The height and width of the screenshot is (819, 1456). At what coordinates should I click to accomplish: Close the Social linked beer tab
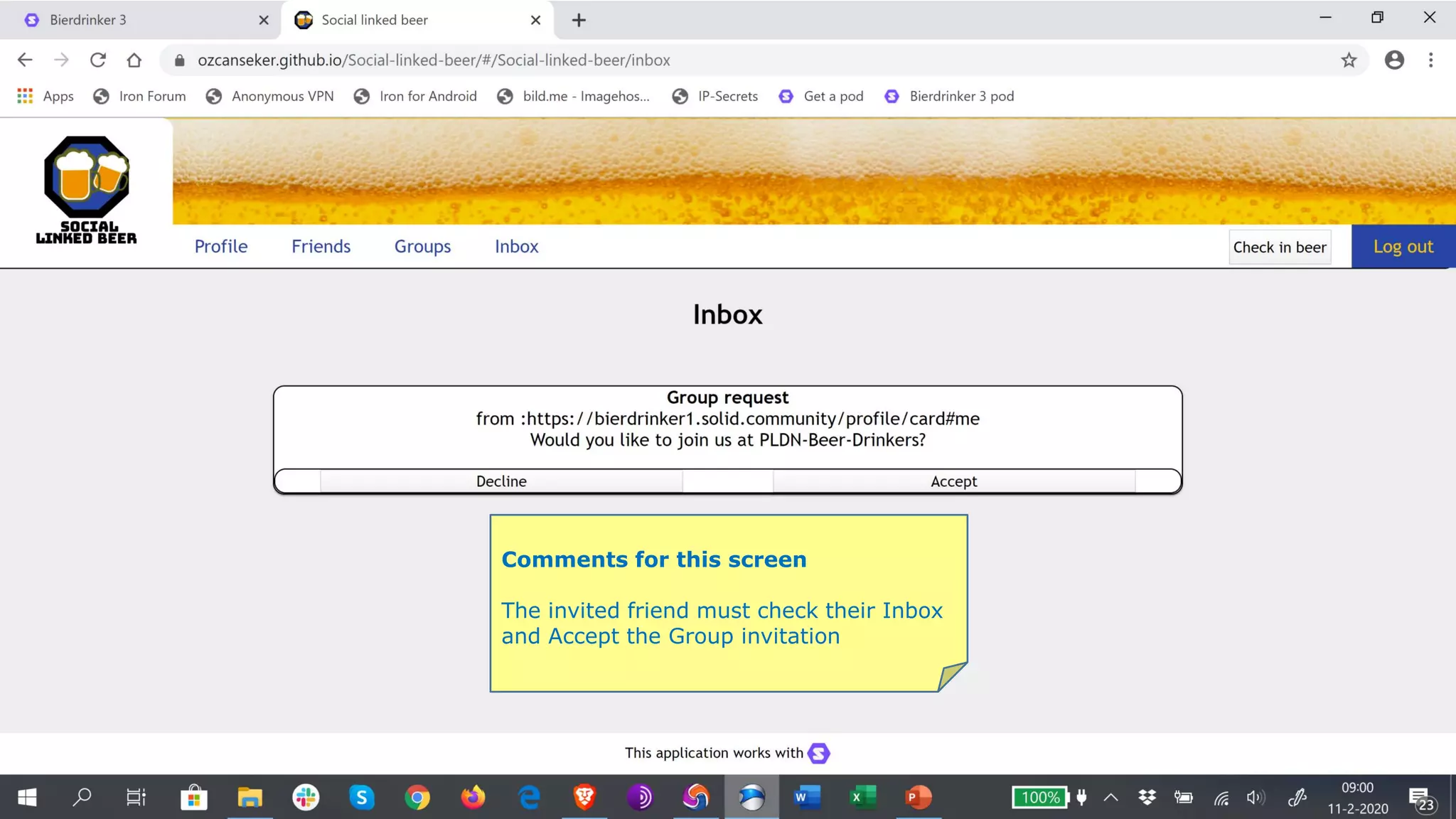click(536, 20)
